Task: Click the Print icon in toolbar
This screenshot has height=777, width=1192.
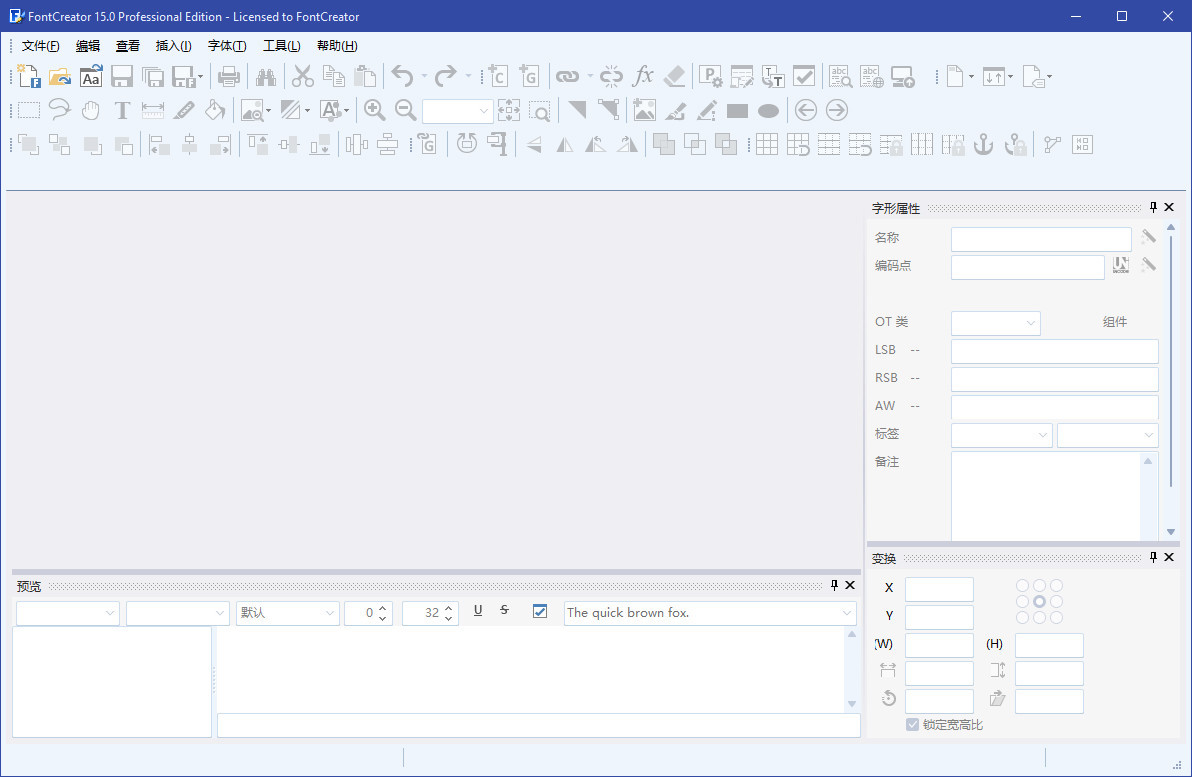Action: coord(229,76)
